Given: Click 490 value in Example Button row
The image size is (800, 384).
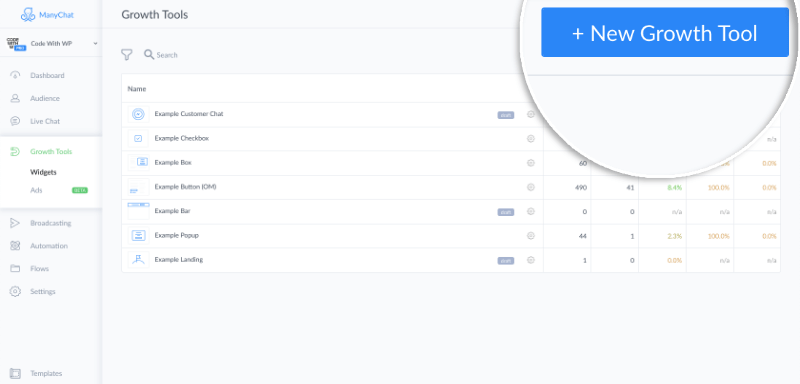Looking at the screenshot, I should (x=581, y=188).
